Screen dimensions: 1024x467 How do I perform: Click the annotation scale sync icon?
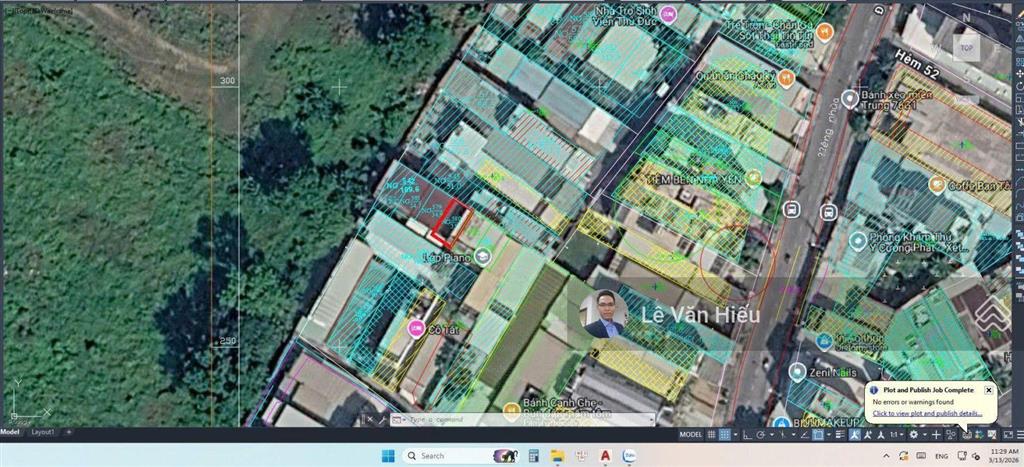(x=881, y=434)
